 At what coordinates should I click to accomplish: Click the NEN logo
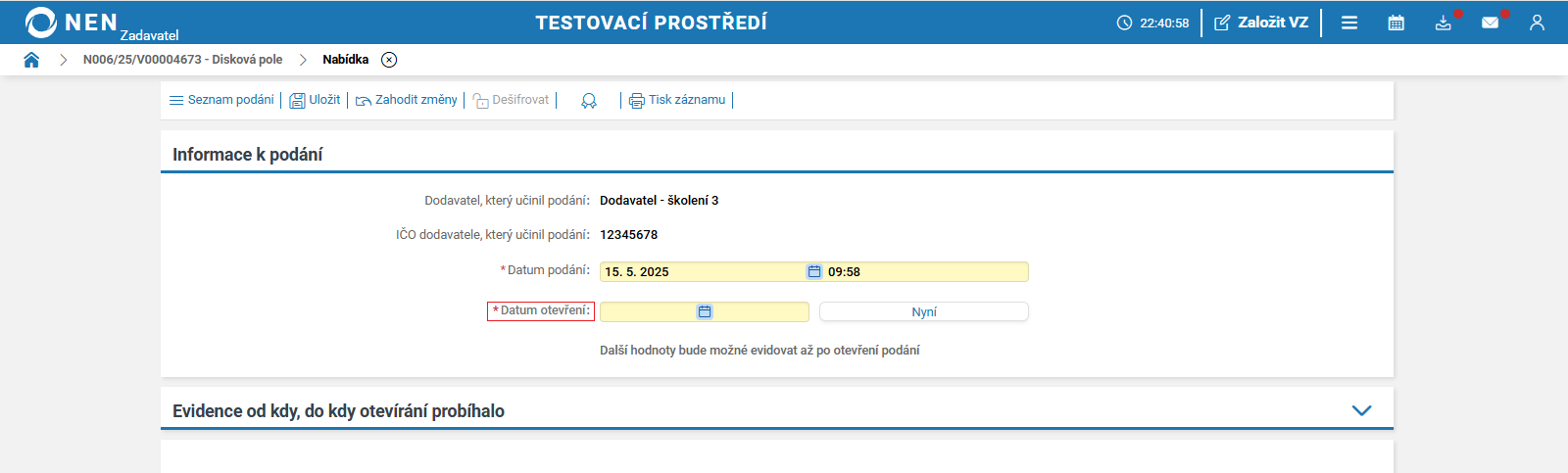72,22
